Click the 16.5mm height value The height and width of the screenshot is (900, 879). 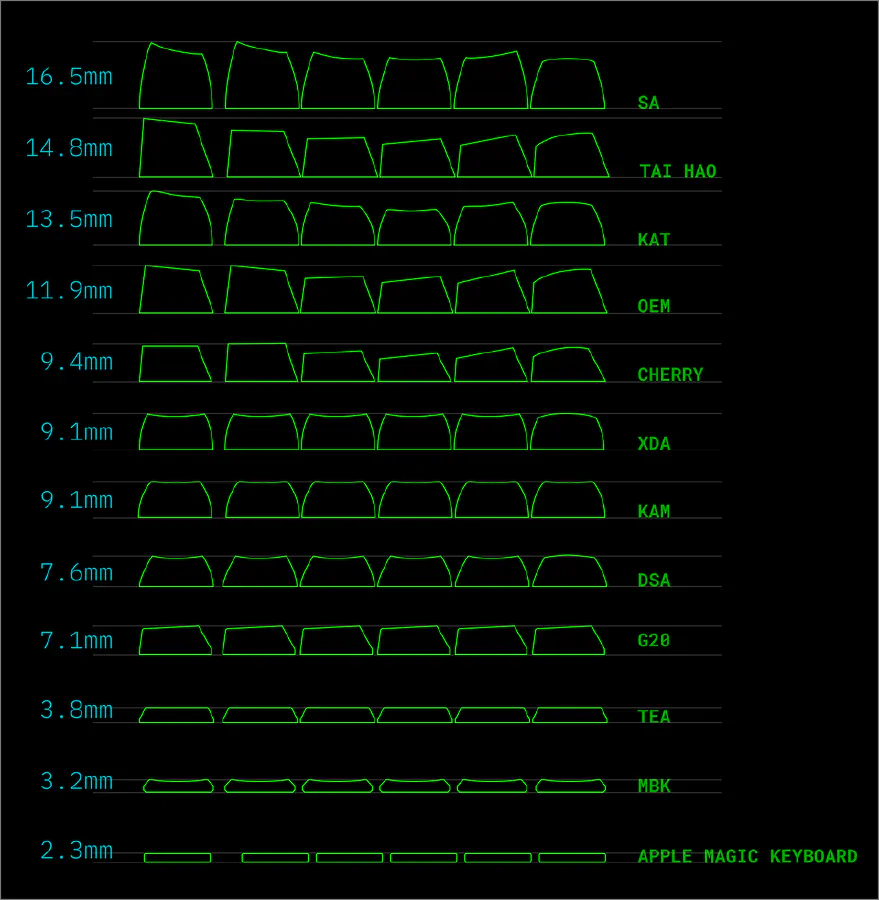point(68,76)
